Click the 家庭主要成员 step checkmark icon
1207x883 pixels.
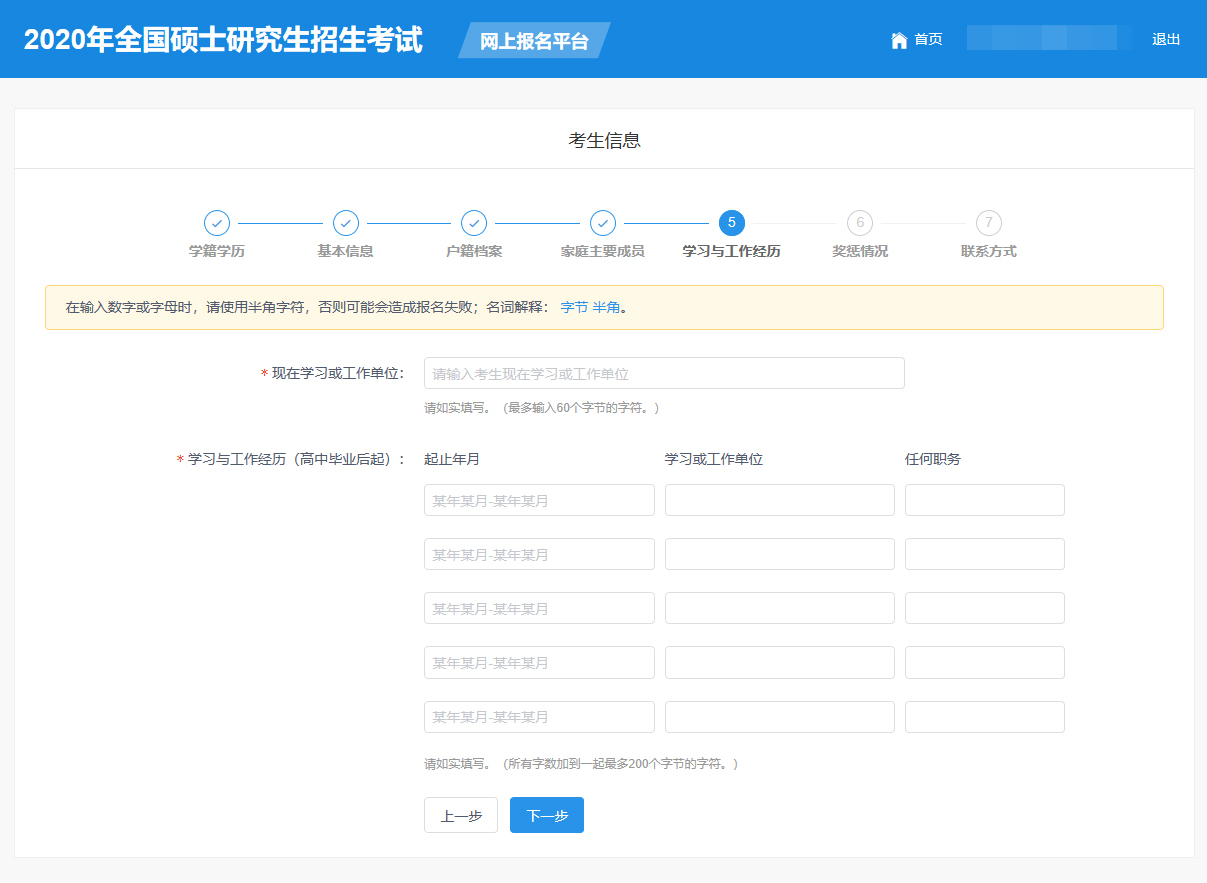pyautogui.click(x=603, y=223)
